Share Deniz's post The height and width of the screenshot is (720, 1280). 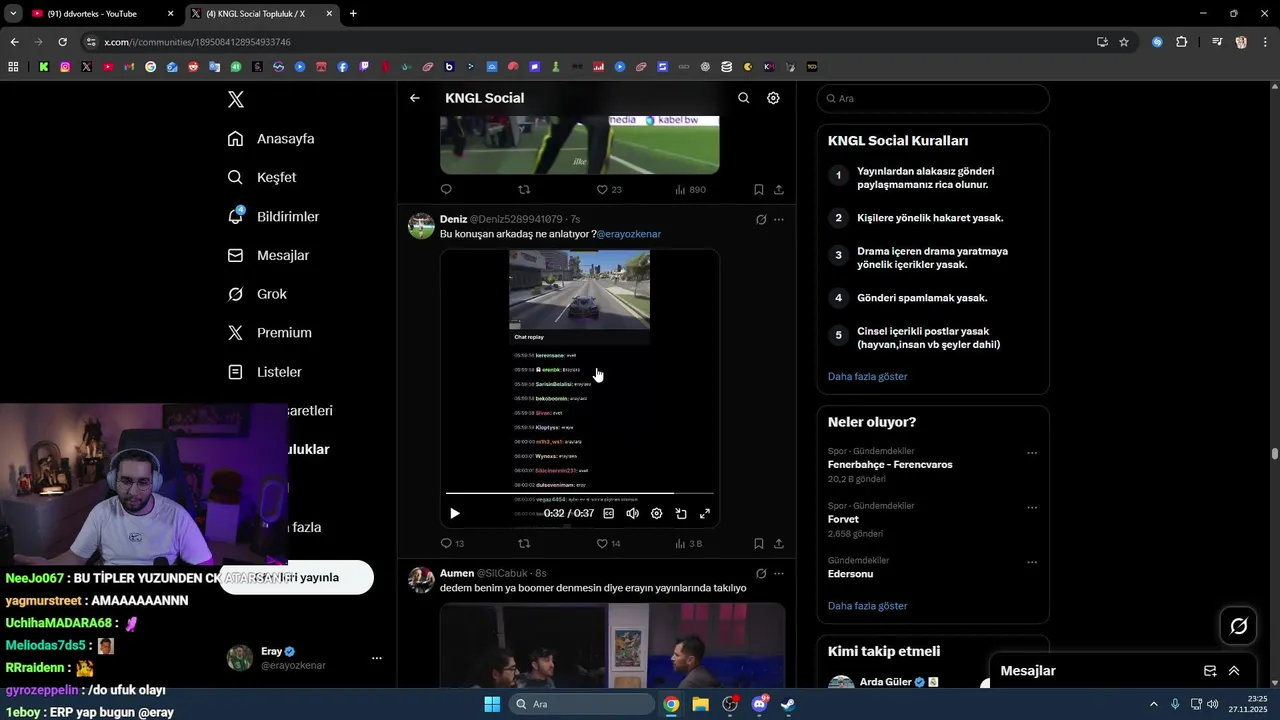point(779,544)
